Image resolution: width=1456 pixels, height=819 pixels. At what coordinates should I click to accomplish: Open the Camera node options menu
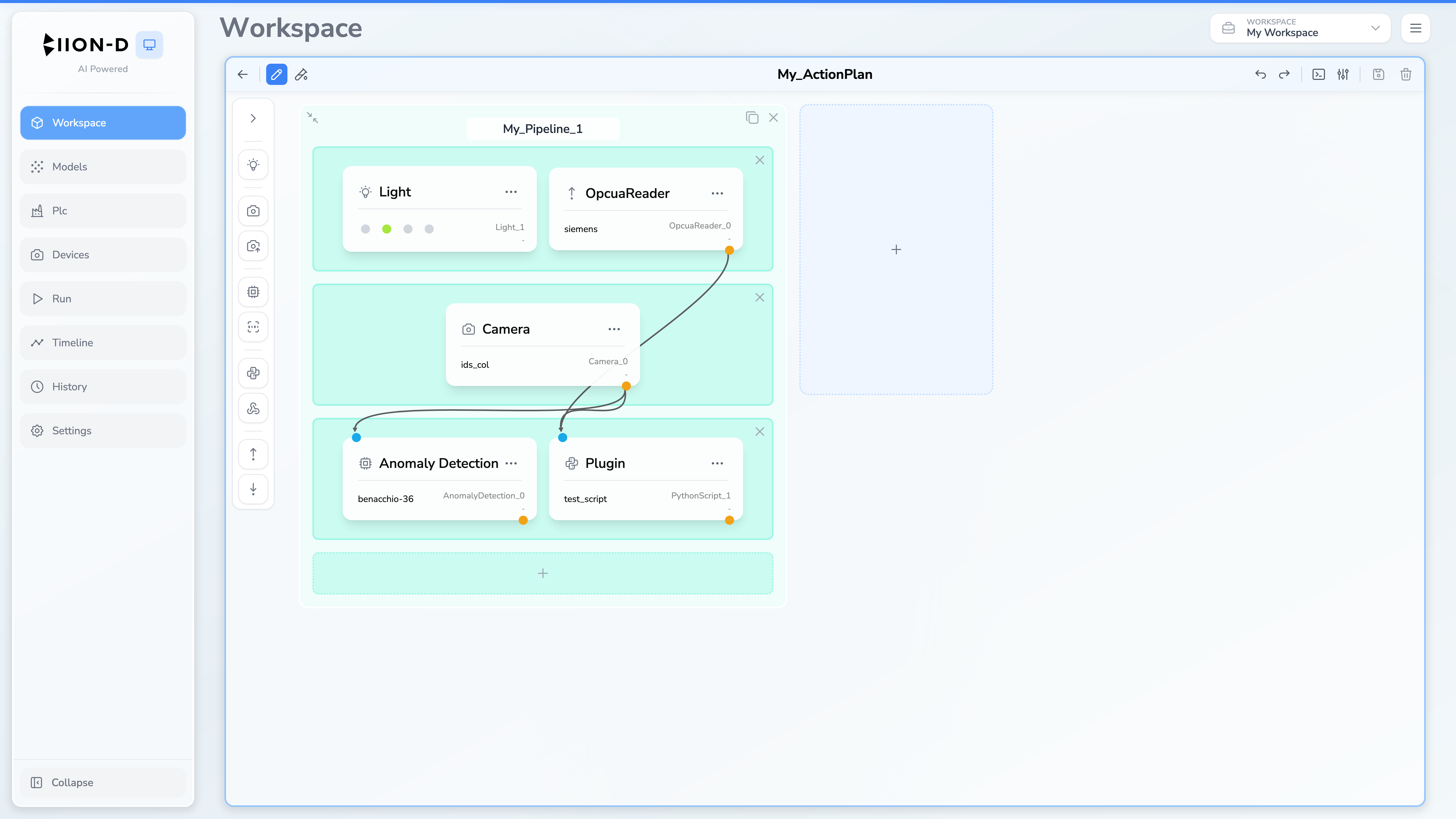pyautogui.click(x=615, y=329)
